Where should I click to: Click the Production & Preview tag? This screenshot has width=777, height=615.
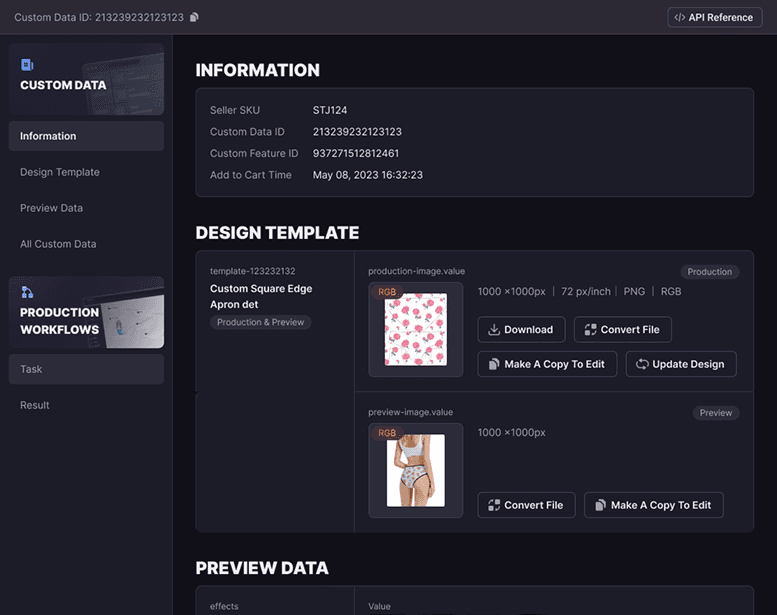point(261,322)
